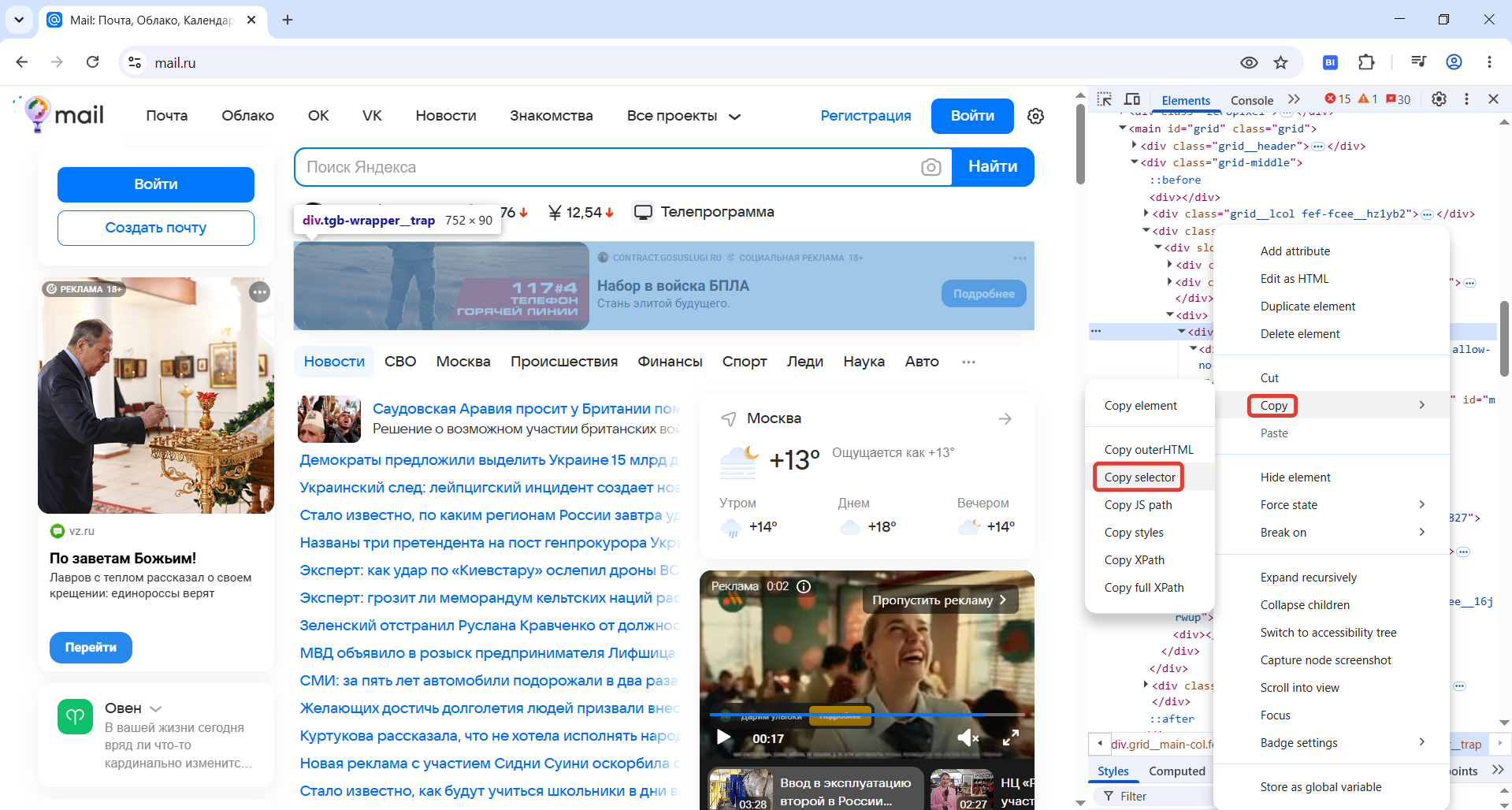Click the Найти search button
Image resolution: width=1512 pixels, height=810 pixels.
993,167
